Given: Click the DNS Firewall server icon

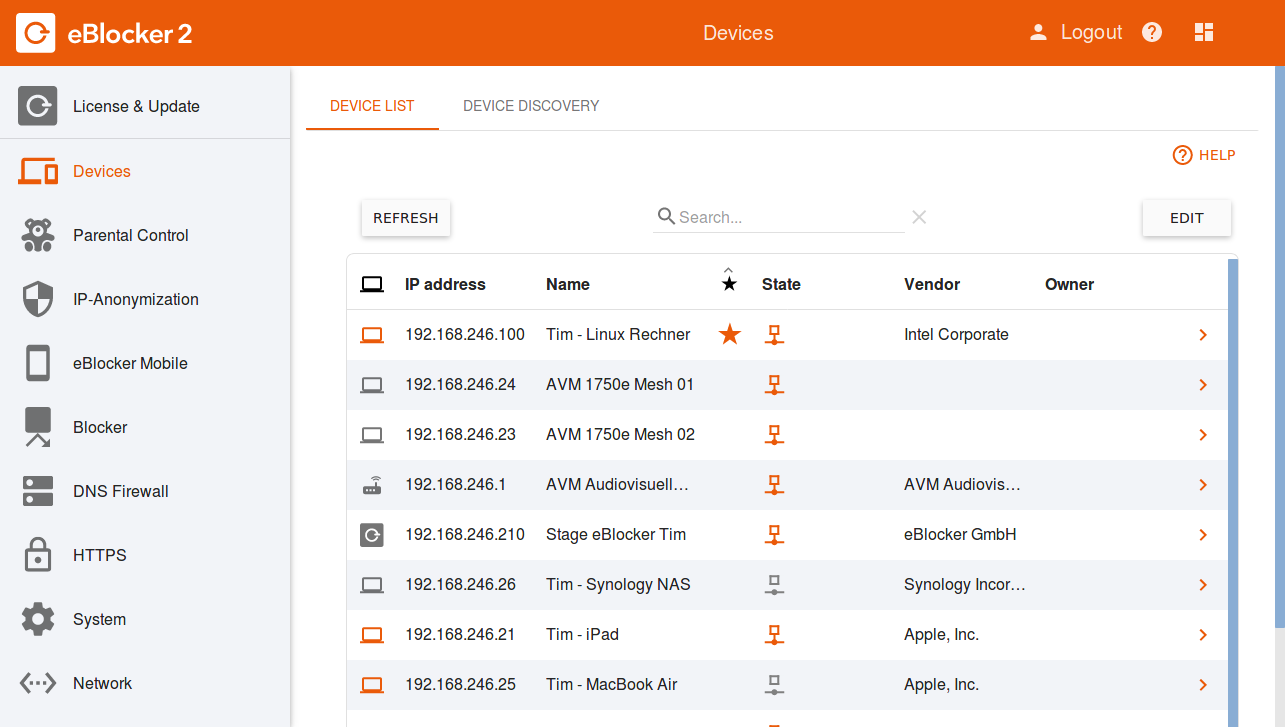Looking at the screenshot, I should pos(38,491).
